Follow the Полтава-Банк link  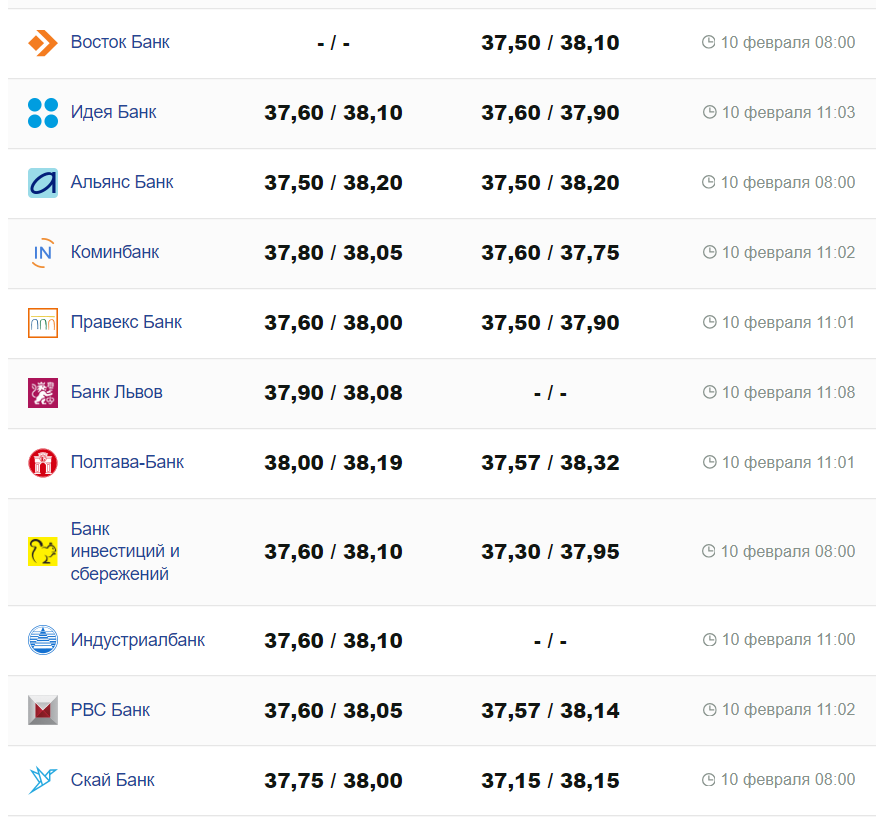click(x=127, y=462)
